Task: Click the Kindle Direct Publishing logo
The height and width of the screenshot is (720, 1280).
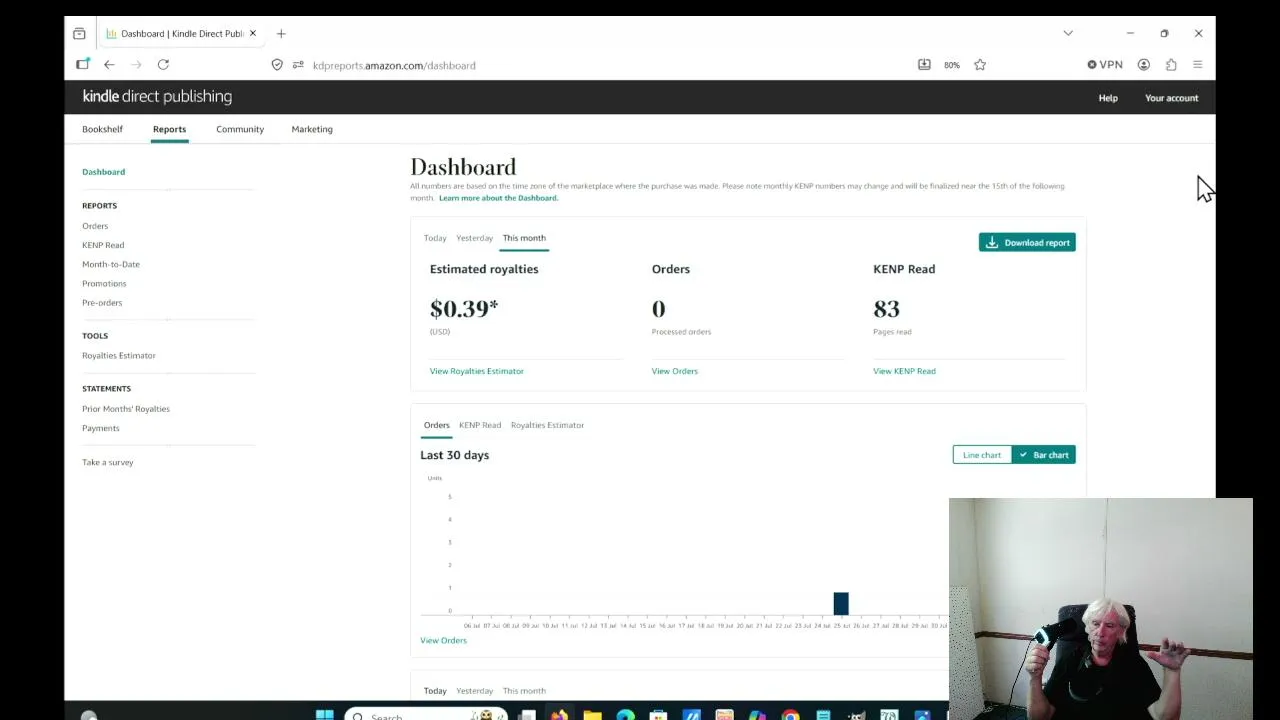Action: pos(157,97)
